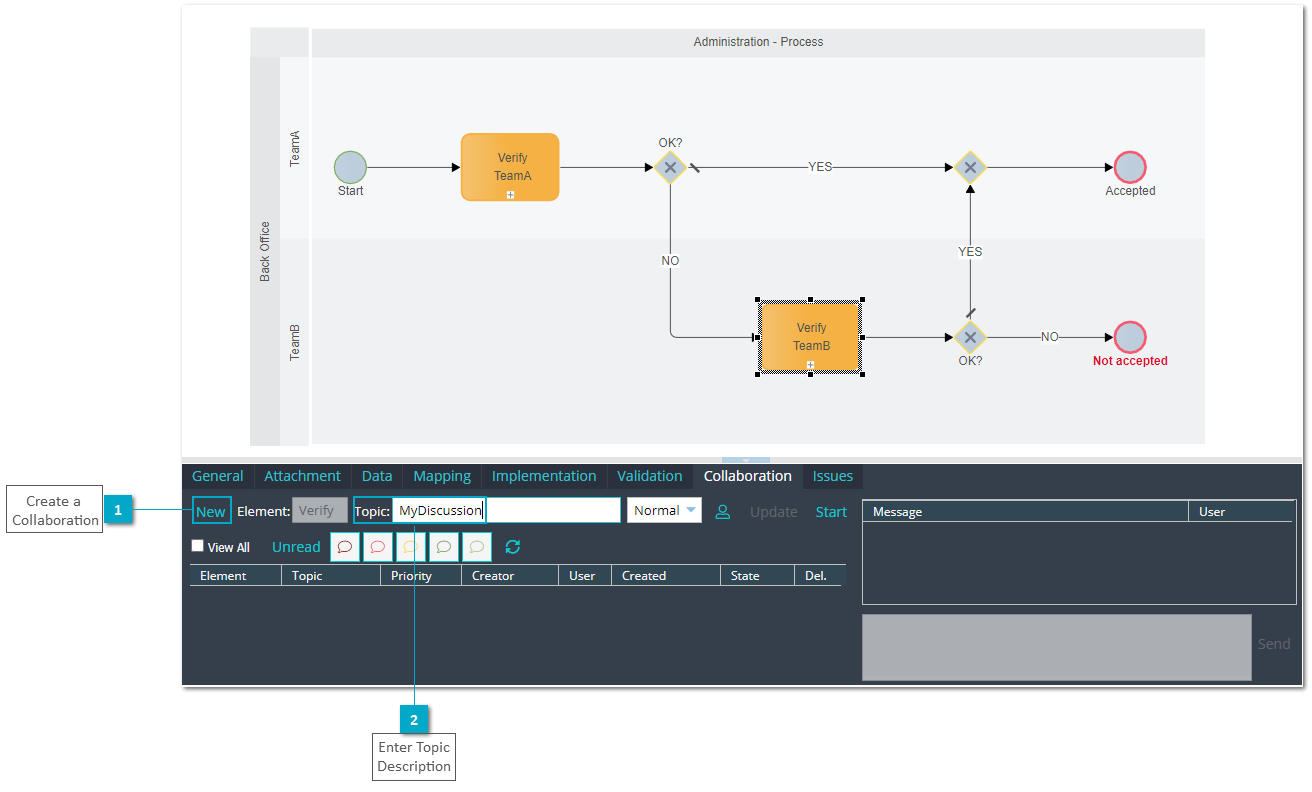Select the OK? gateway in TeamB lane

(970, 337)
